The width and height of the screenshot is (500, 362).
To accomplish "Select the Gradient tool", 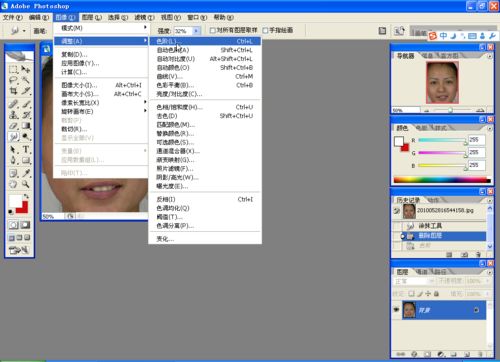I will 26,126.
